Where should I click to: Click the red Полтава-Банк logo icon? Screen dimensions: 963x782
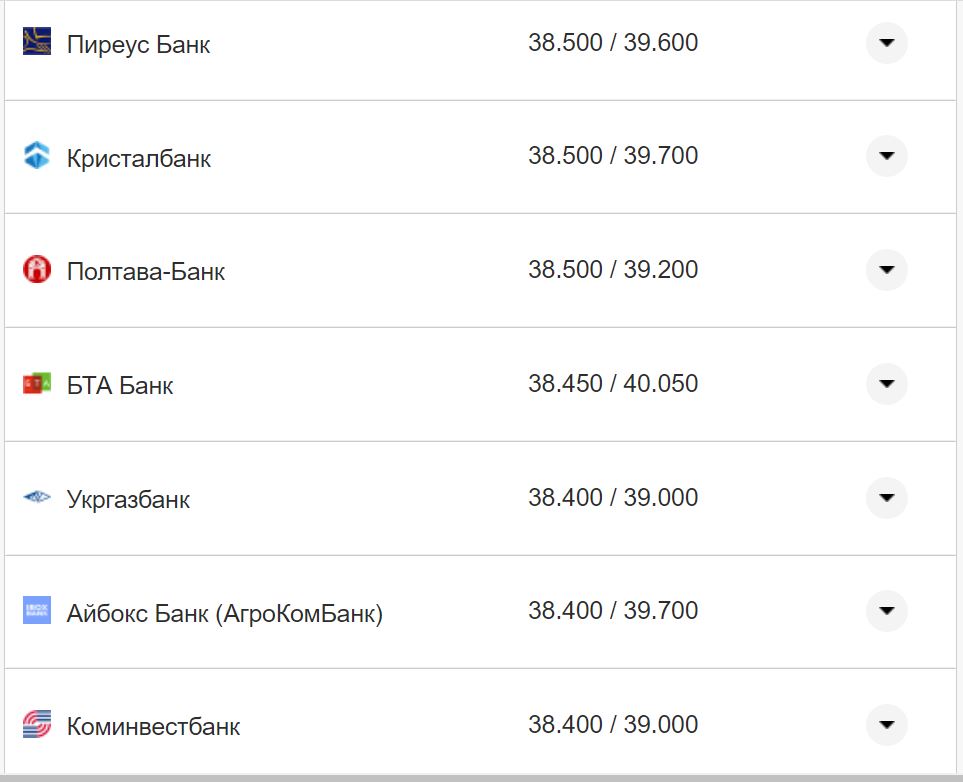pyautogui.click(x=37, y=270)
